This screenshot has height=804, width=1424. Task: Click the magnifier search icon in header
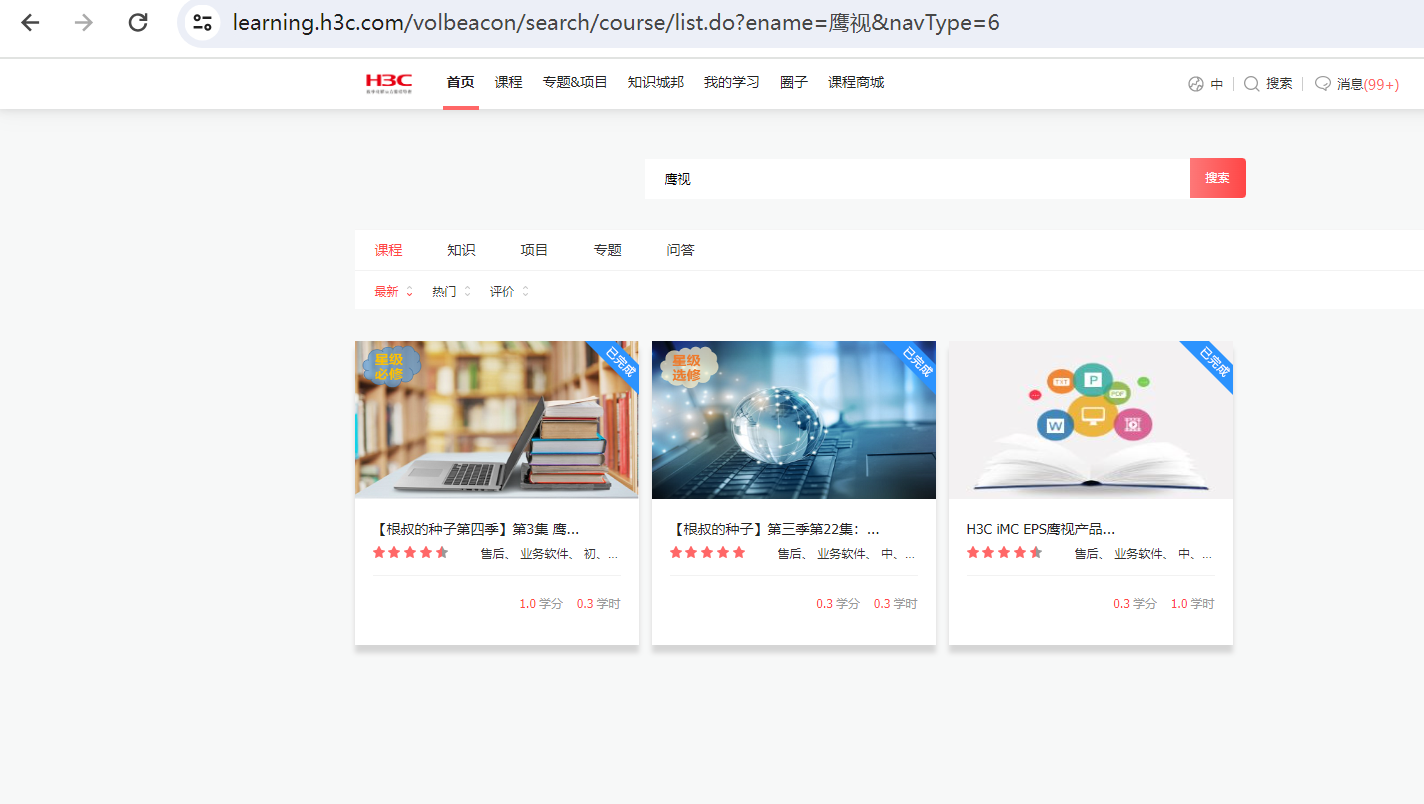(1251, 84)
